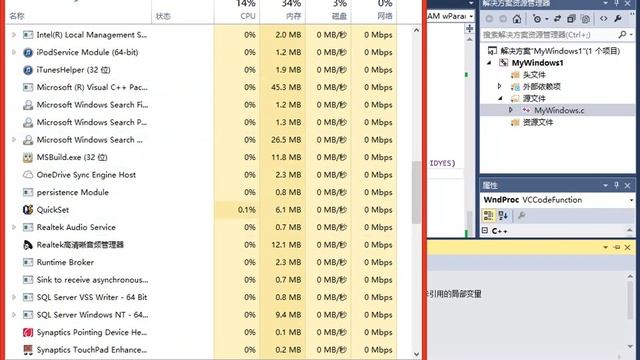Click the Home icon in Solution Explorer toolbar
Screen dimensions: 640x360
(517, 19)
